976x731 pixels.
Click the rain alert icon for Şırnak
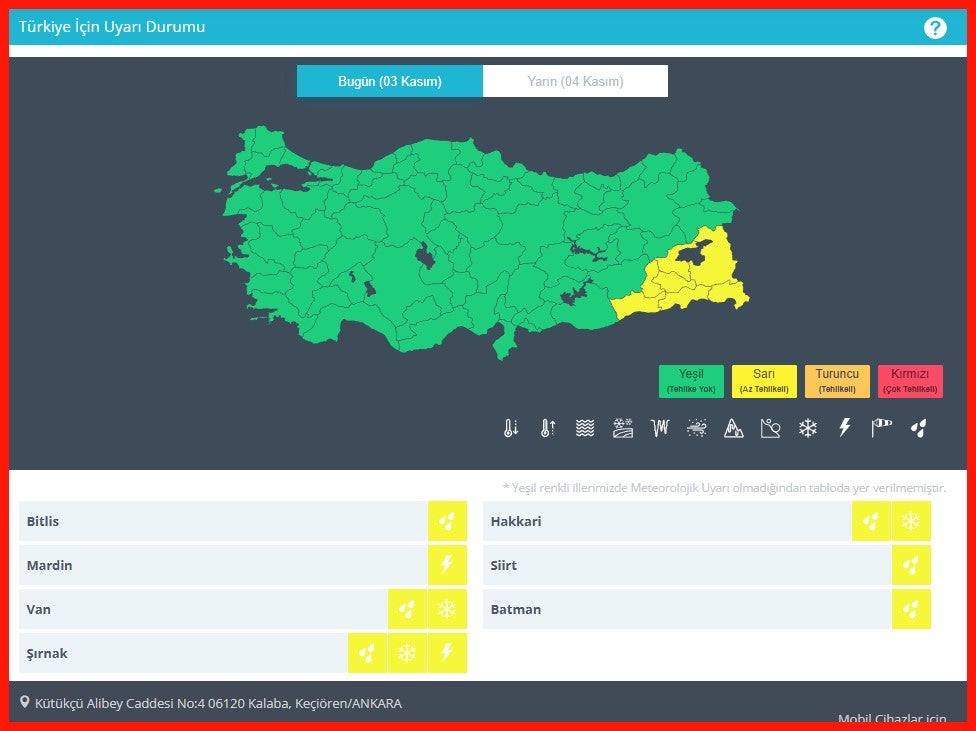[x=367, y=653]
